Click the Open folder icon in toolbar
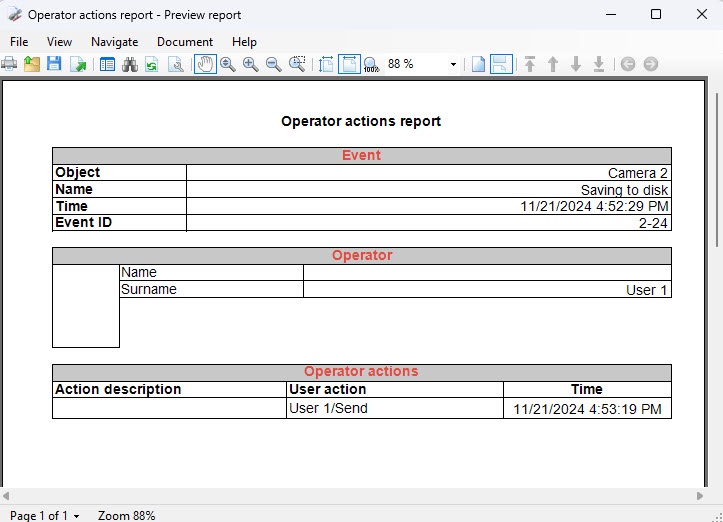The height and width of the screenshot is (522, 723). pos(32,64)
